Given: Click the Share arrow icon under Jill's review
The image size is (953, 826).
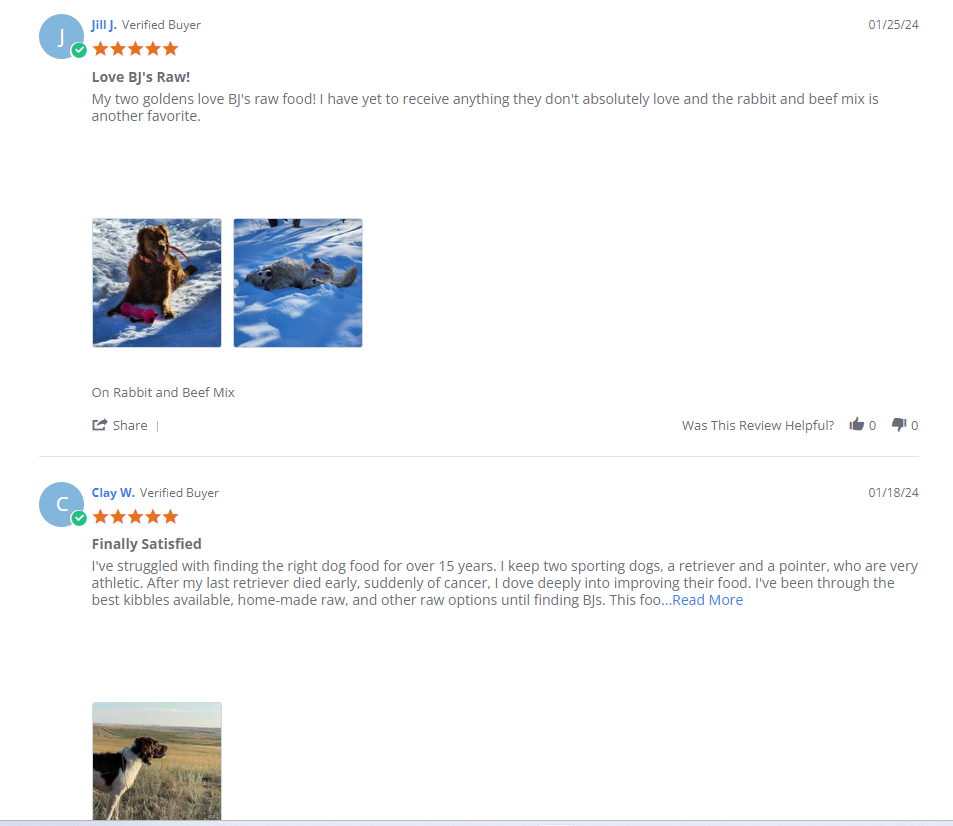Looking at the screenshot, I should 100,425.
